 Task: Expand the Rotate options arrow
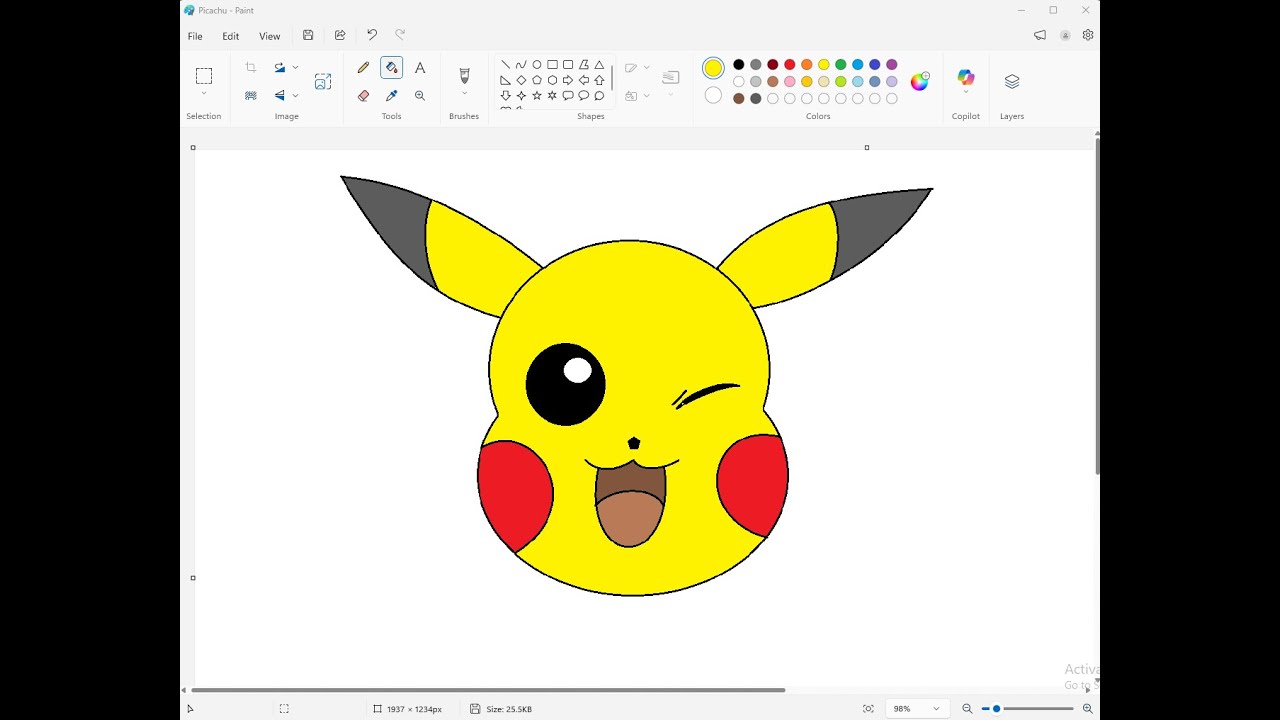click(296, 68)
